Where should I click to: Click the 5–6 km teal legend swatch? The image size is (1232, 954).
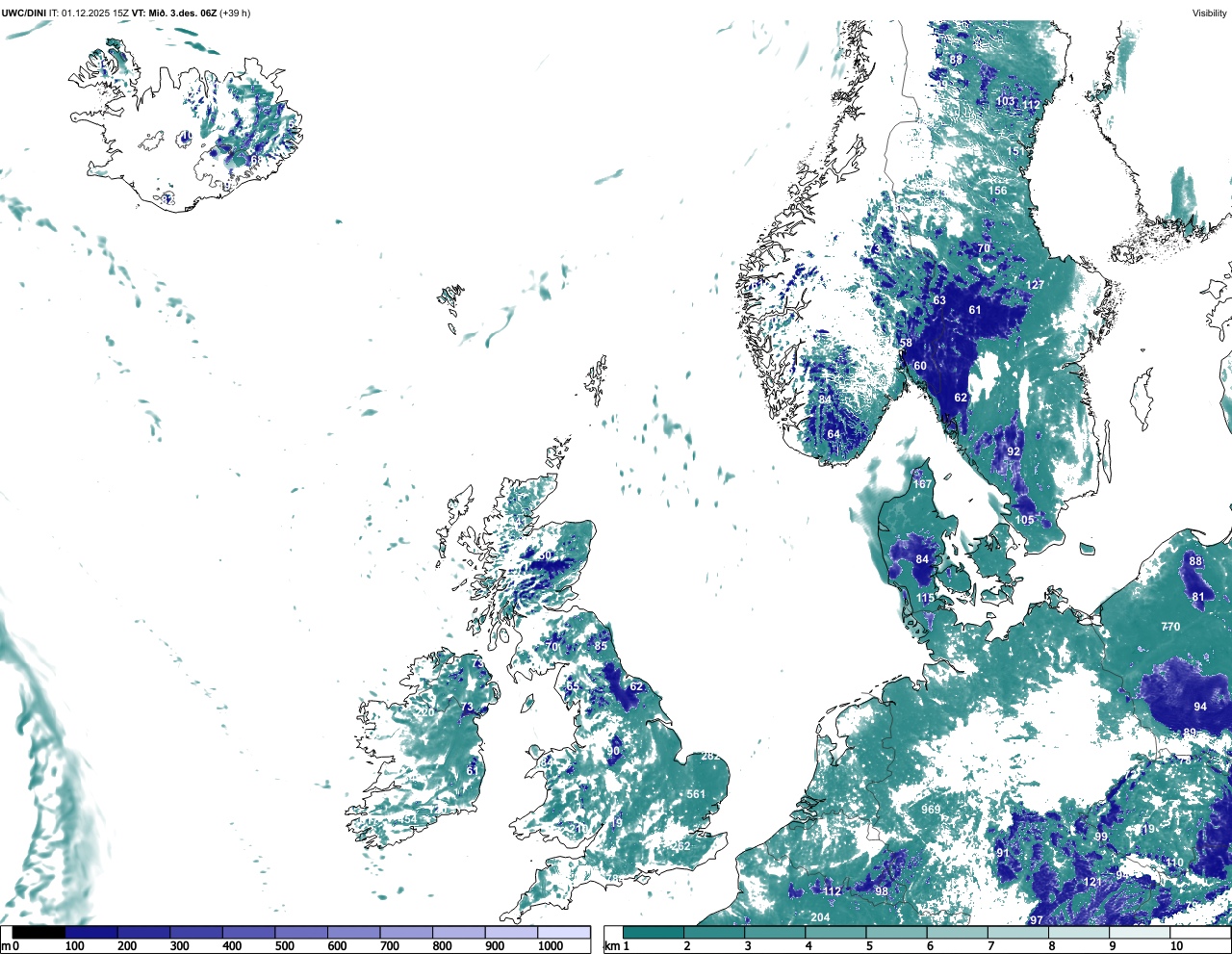[x=896, y=932]
